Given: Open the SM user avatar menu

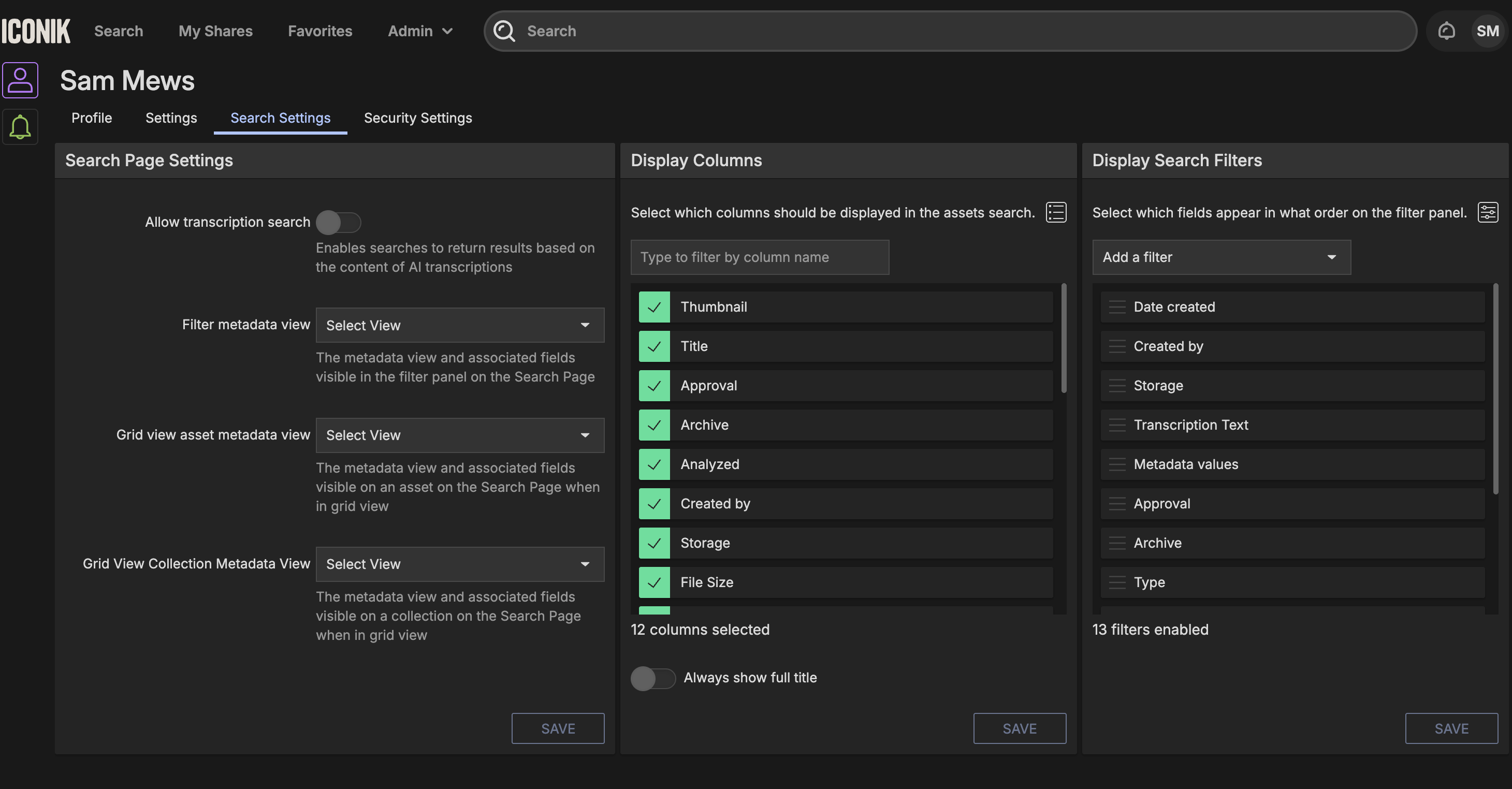Looking at the screenshot, I should 1487,31.
